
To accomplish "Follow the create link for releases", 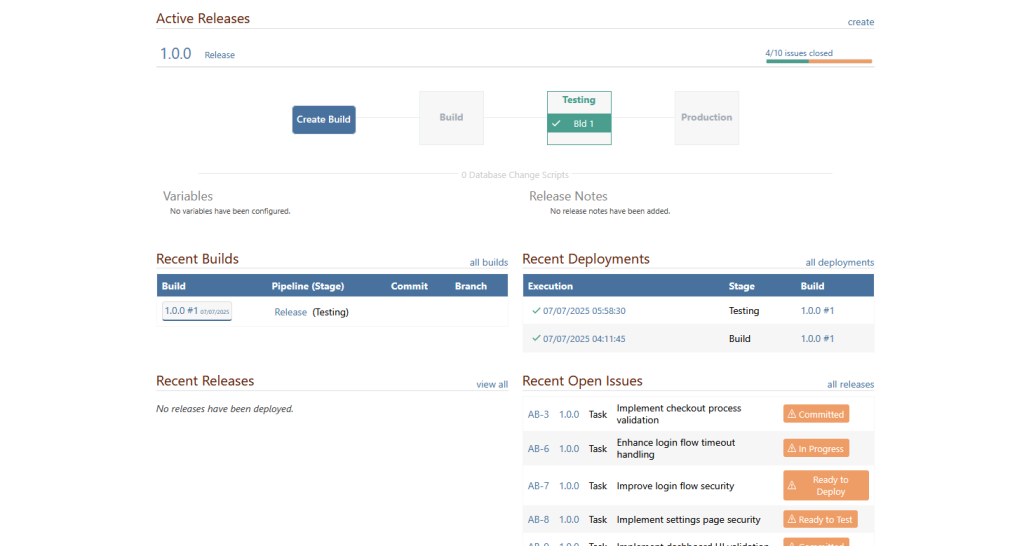I will click(x=860, y=22).
